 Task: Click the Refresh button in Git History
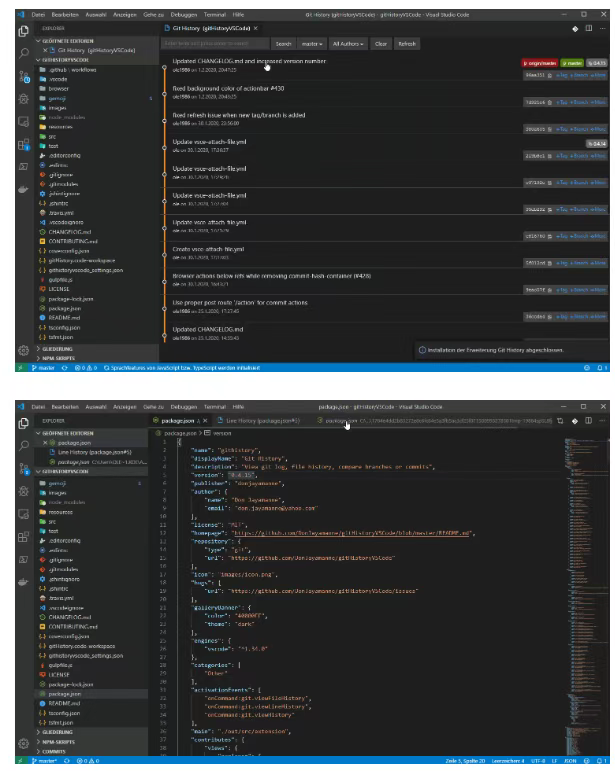pos(407,44)
